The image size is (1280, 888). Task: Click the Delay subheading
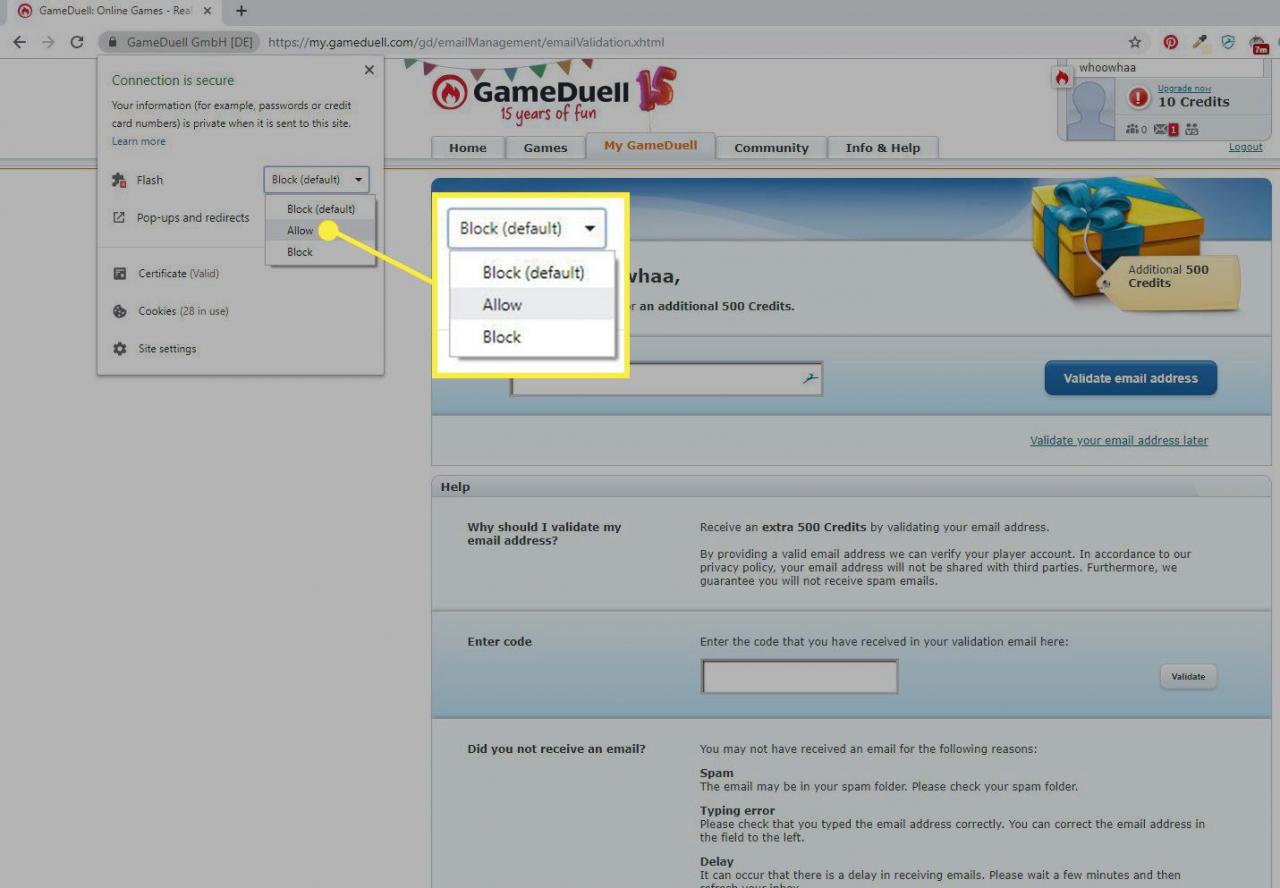click(716, 862)
